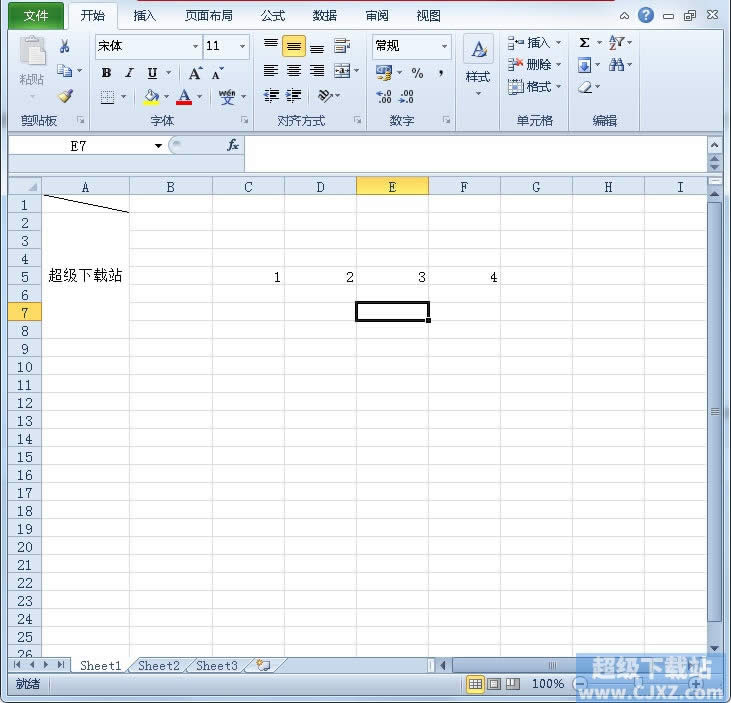Screen dimensions: 731x703
Task: Center text horizontally in cell
Action: (294, 71)
